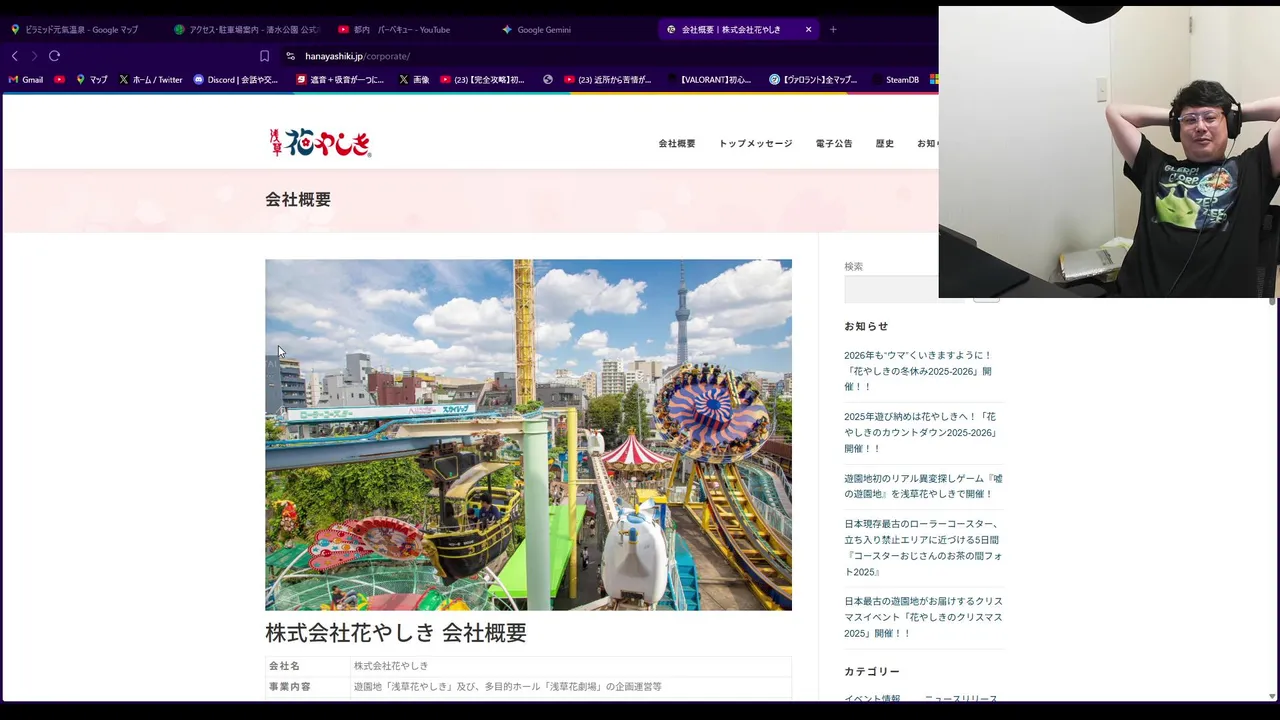Open 嘘の遊園地 リアル異変探しゲーム link
The image size is (1280, 720).
tap(923, 486)
